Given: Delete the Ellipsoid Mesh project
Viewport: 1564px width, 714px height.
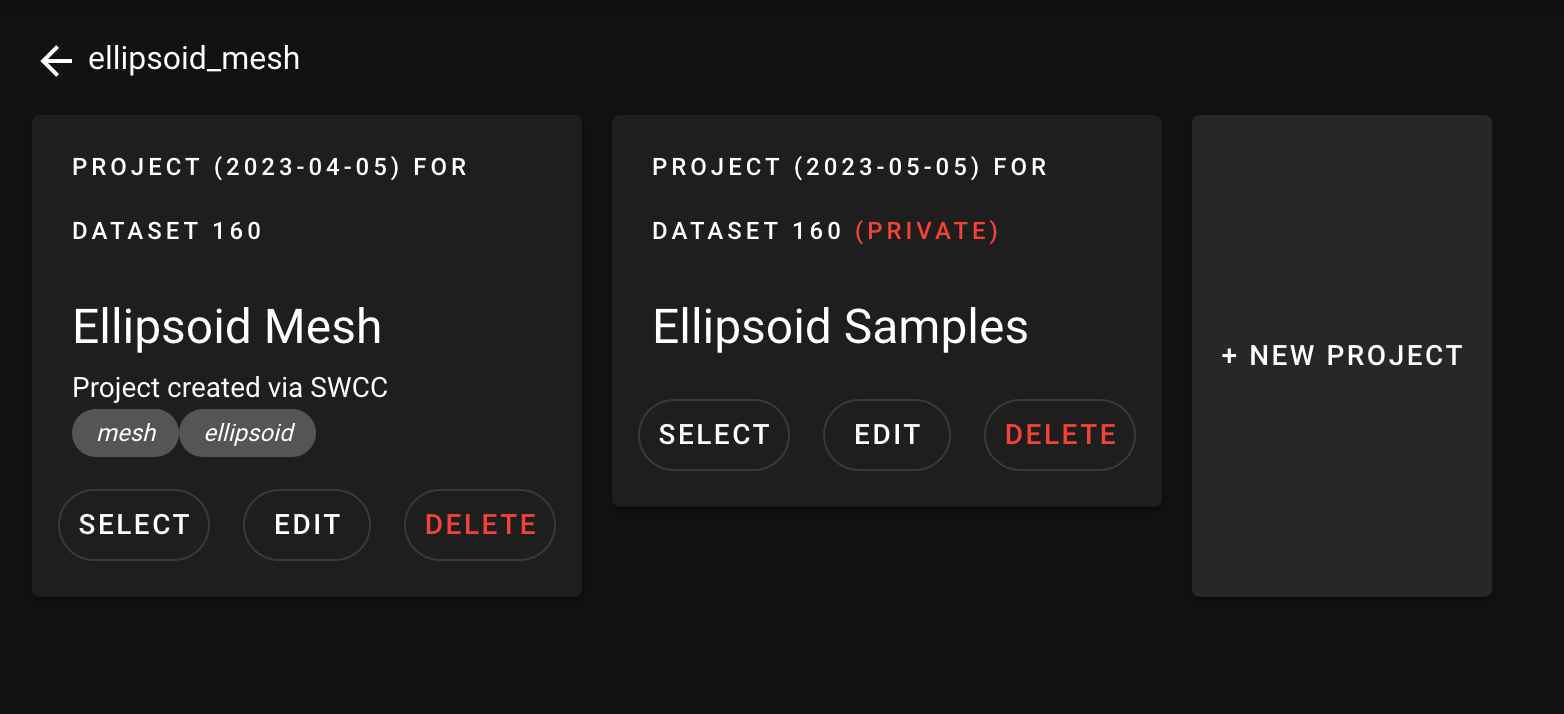Looking at the screenshot, I should coord(480,525).
